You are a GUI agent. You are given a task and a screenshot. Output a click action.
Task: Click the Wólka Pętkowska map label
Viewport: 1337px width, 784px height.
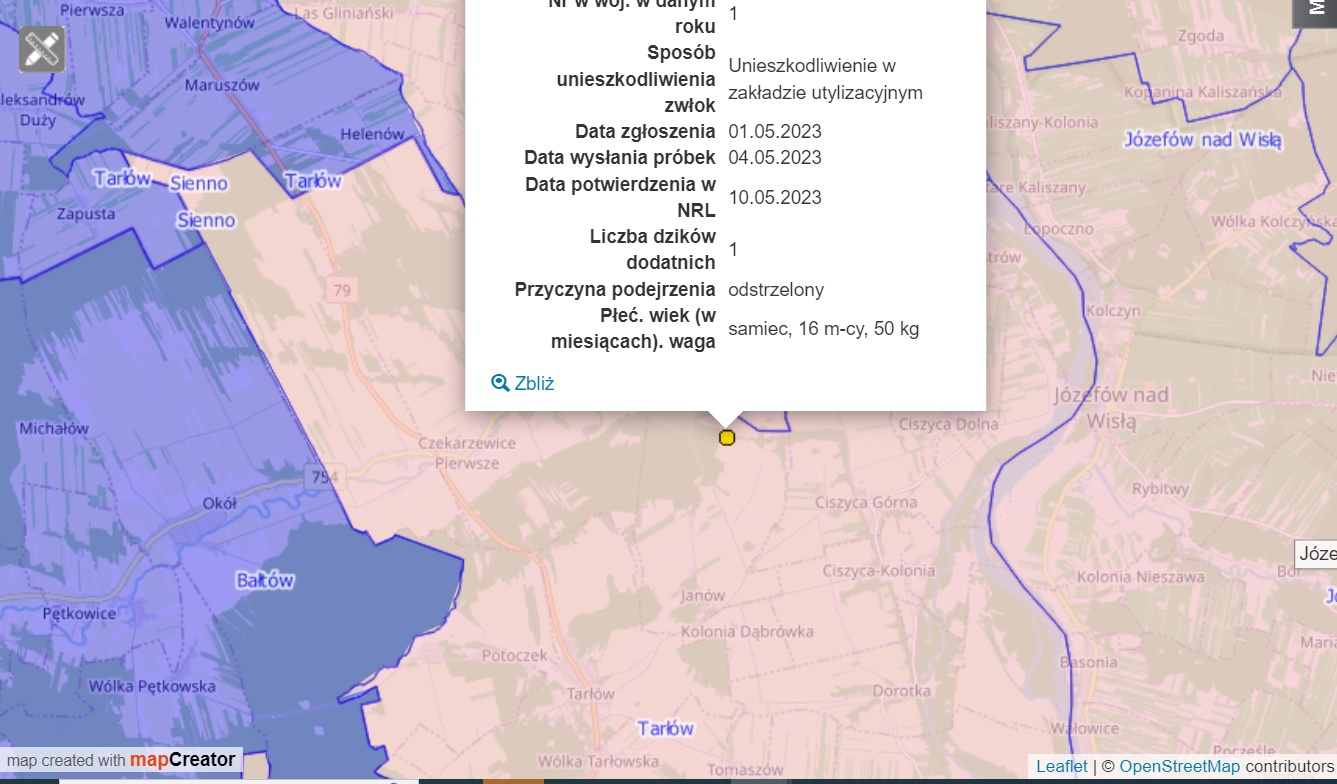pyautogui.click(x=152, y=686)
